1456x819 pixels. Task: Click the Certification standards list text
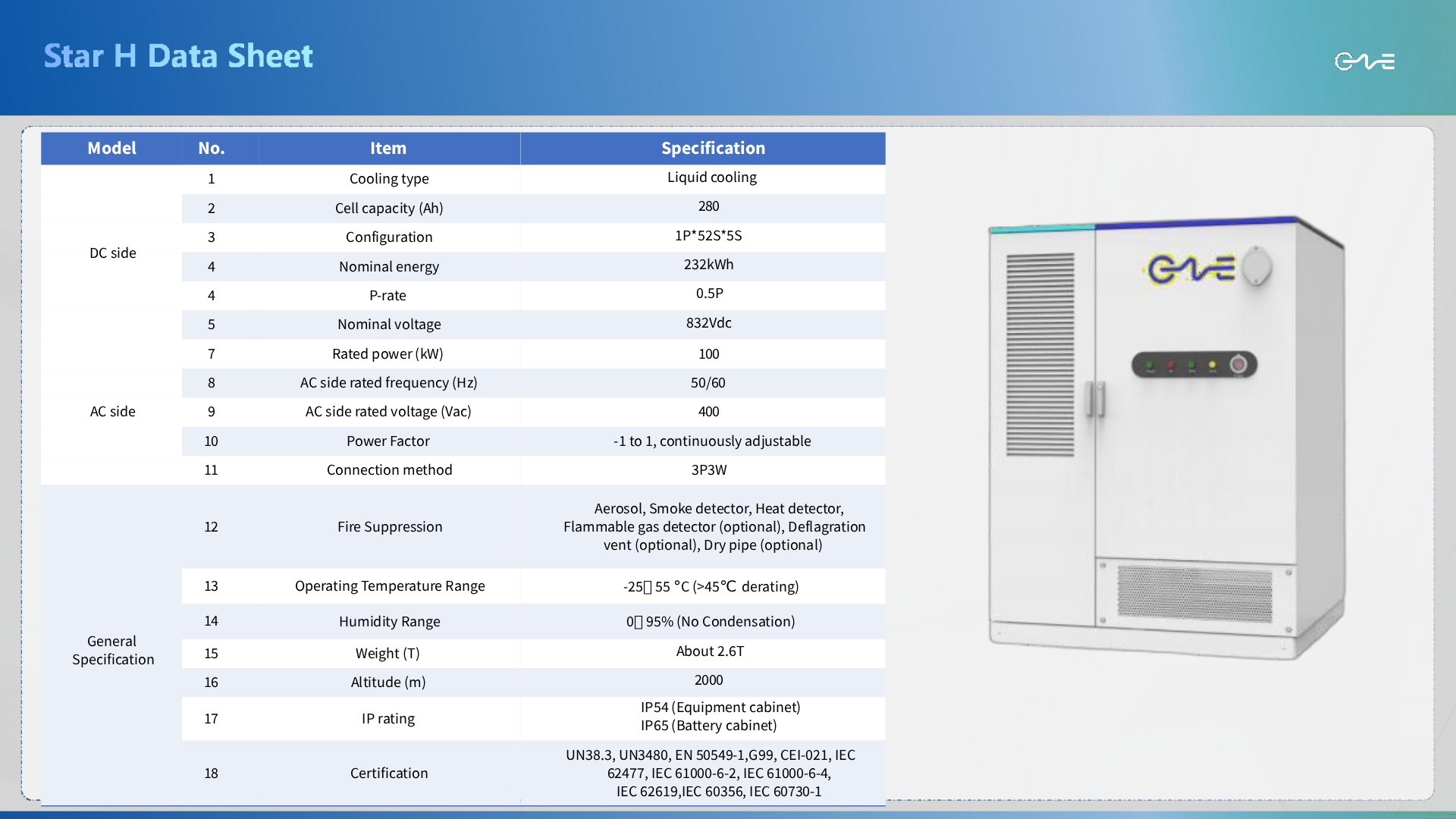pos(711,773)
